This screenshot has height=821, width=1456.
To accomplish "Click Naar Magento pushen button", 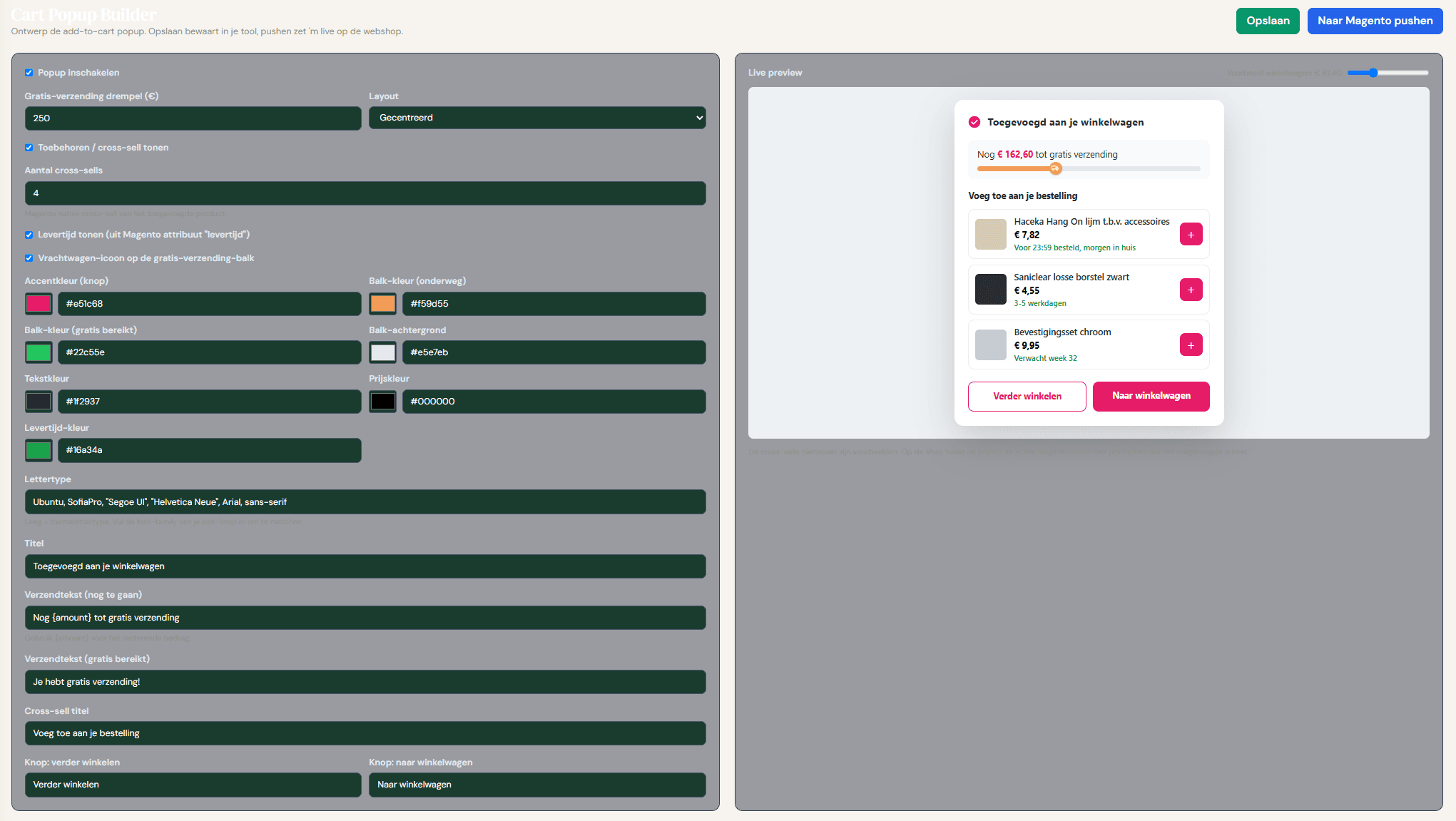I will tap(1375, 21).
